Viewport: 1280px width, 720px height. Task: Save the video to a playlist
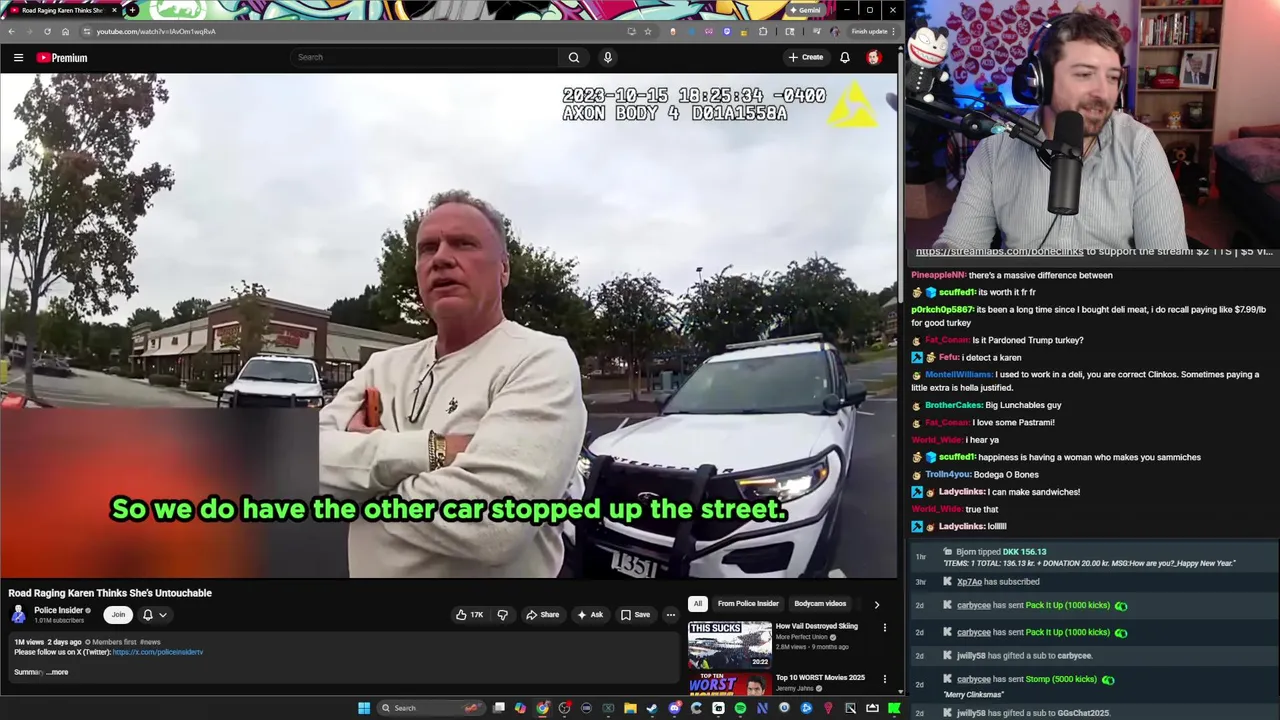coord(635,615)
